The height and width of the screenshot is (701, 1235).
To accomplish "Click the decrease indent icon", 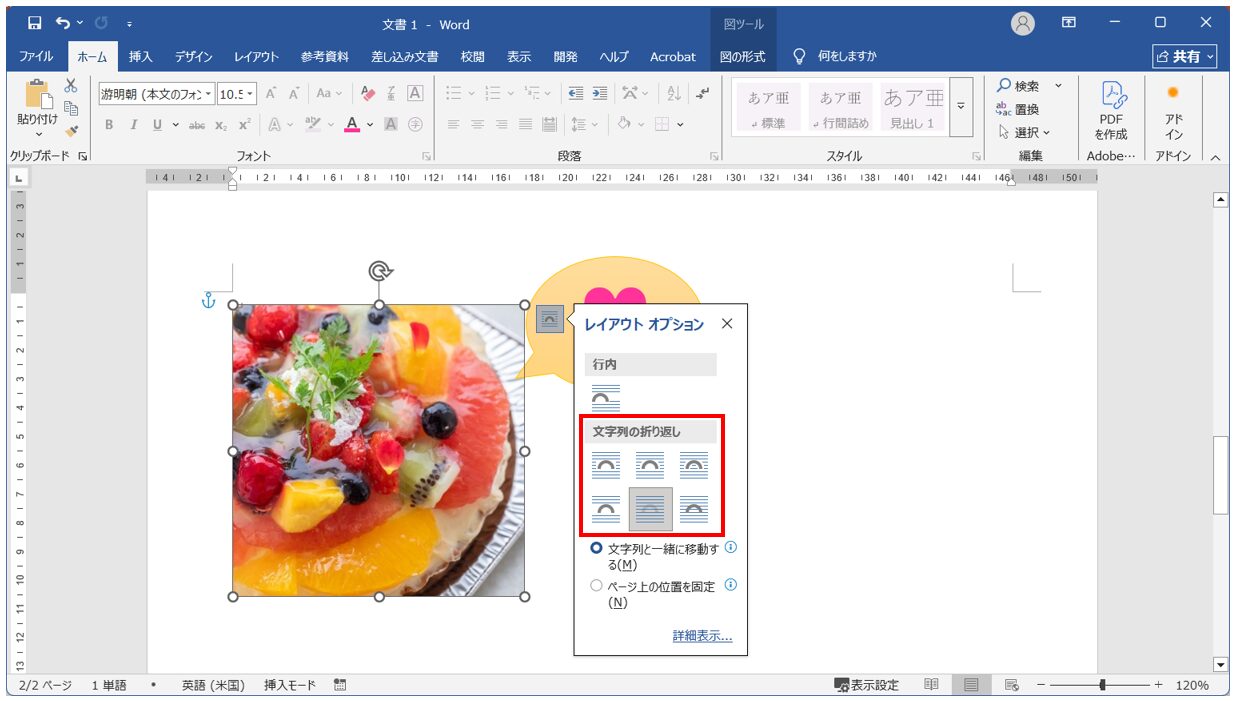I will (576, 93).
